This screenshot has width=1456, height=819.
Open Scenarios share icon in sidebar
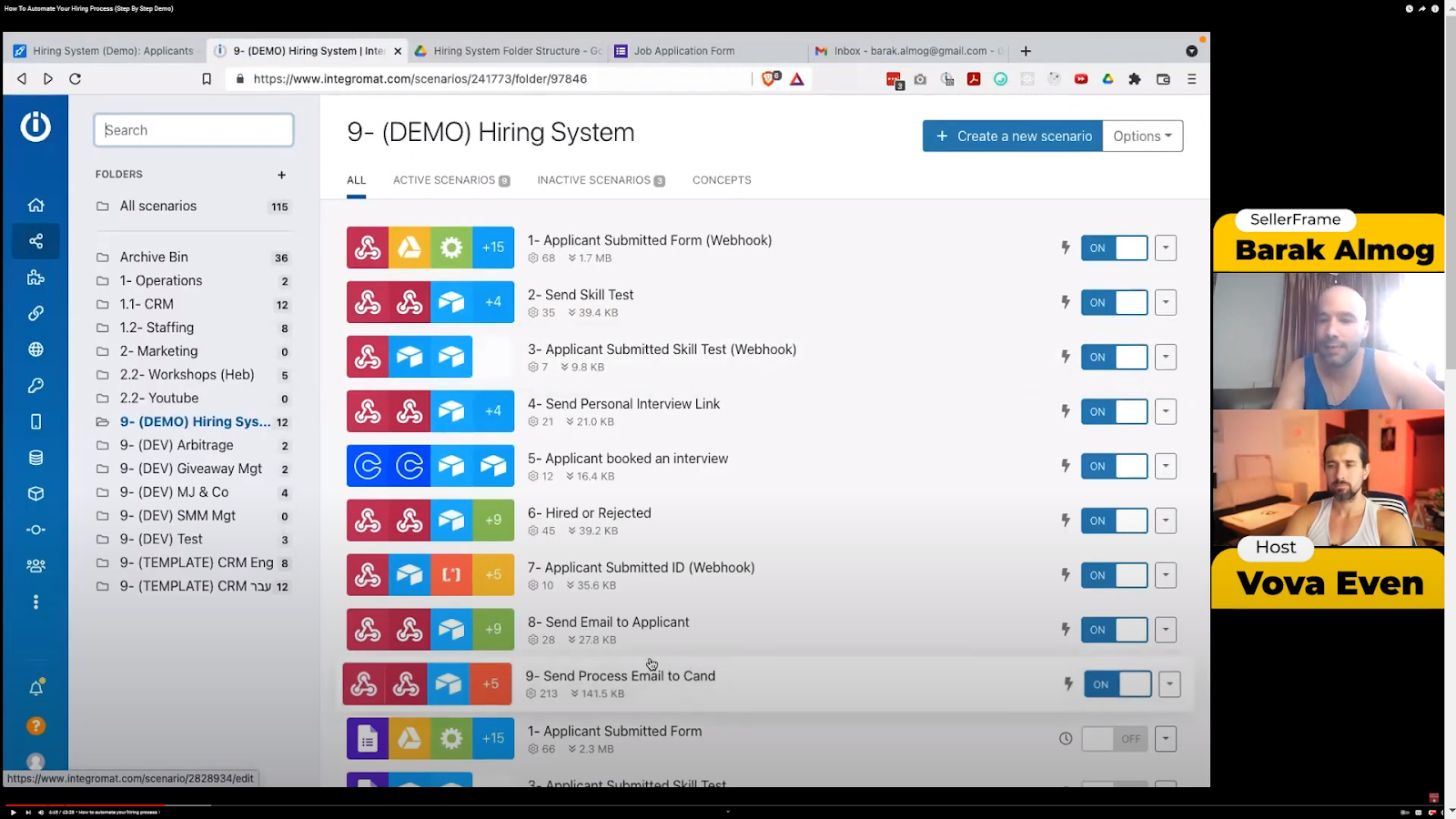(x=35, y=241)
